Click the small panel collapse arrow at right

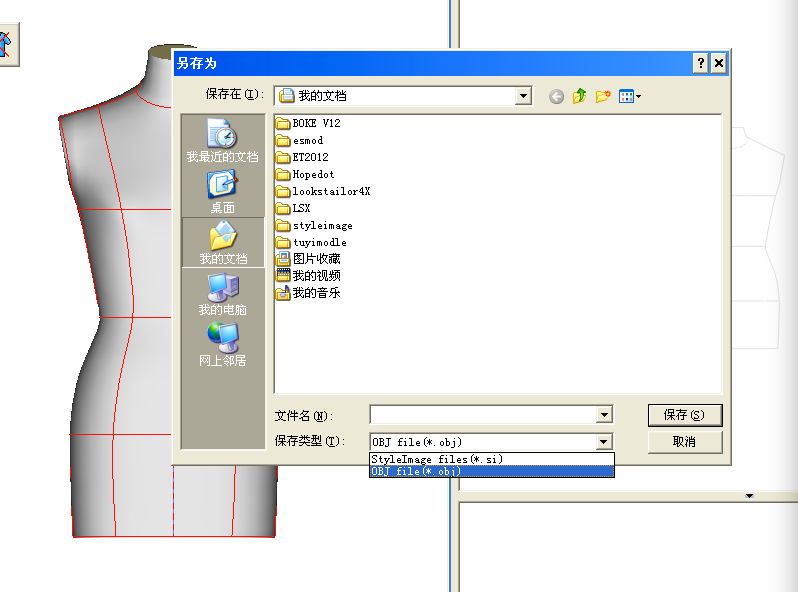(749, 496)
